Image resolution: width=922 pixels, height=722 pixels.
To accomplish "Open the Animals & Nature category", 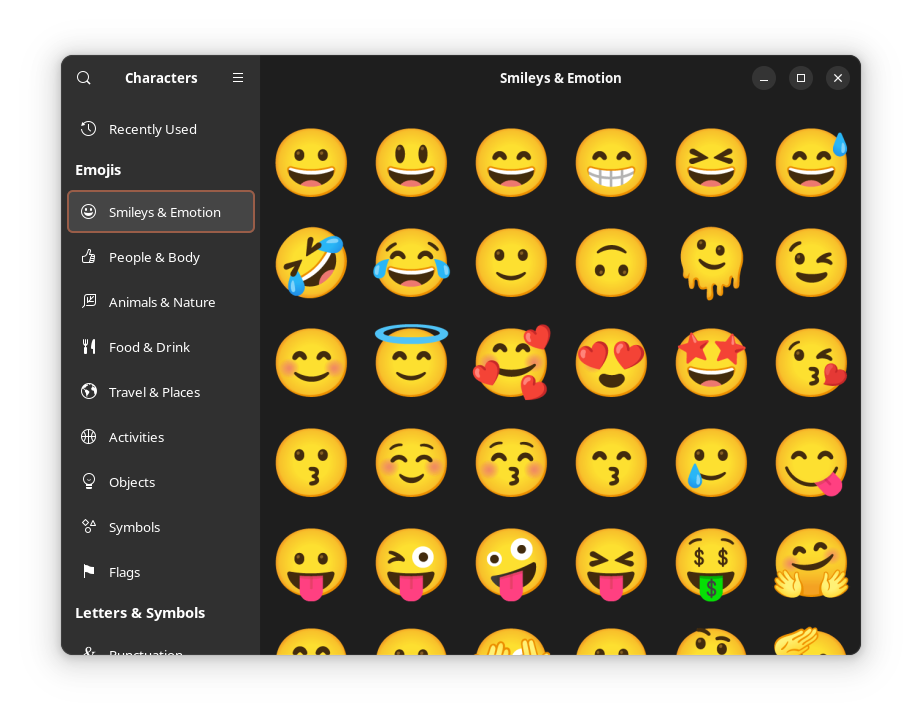I will [x=160, y=302].
